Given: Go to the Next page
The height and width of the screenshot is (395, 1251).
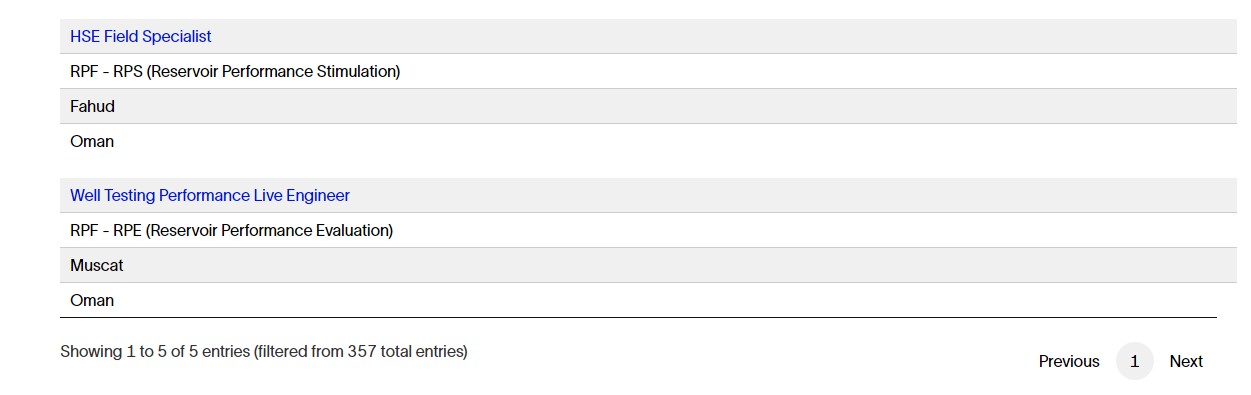Looking at the screenshot, I should coord(1186,361).
